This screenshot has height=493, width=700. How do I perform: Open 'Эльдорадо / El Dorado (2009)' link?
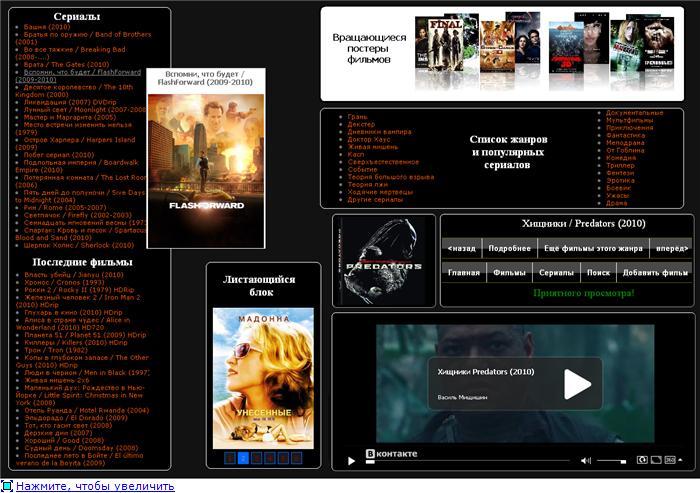tap(76, 418)
